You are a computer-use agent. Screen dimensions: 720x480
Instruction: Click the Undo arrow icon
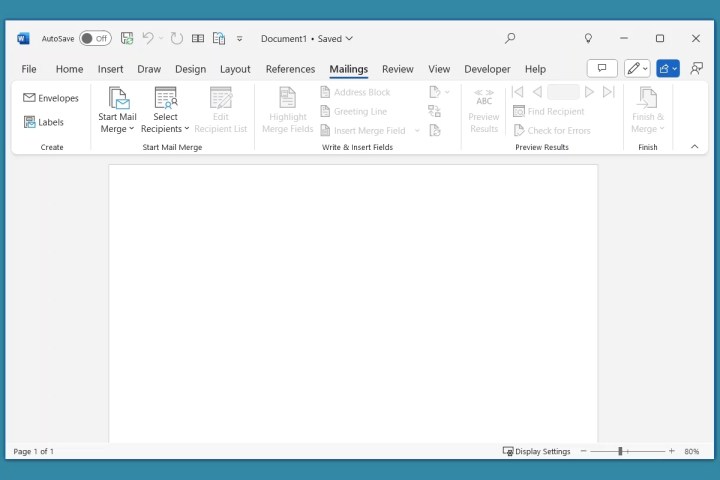tap(148, 38)
